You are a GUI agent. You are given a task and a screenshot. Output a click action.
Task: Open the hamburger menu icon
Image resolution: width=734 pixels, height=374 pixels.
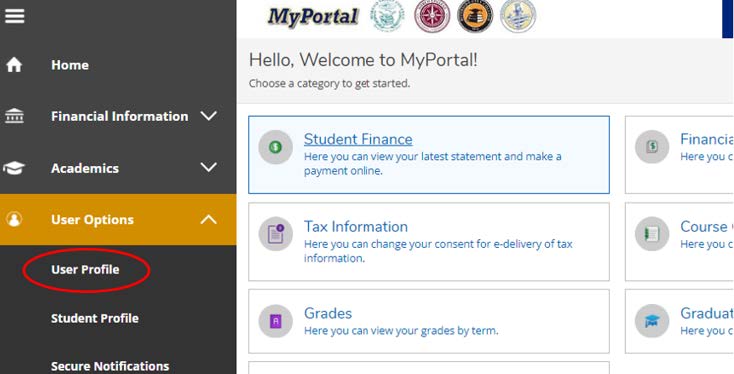click(15, 16)
